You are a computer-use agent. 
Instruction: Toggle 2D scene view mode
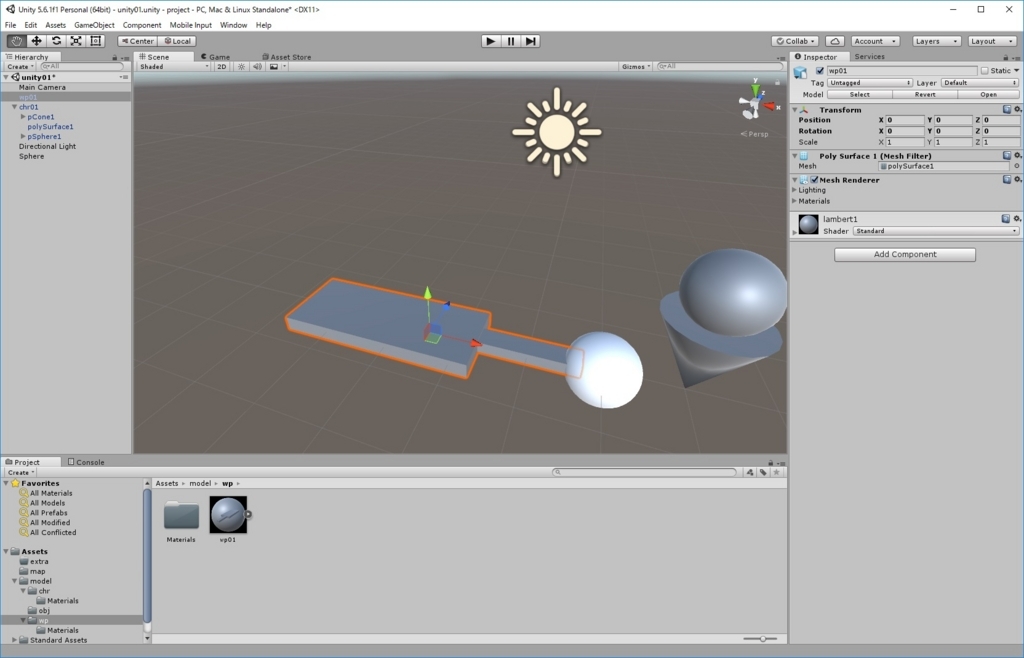[221, 67]
